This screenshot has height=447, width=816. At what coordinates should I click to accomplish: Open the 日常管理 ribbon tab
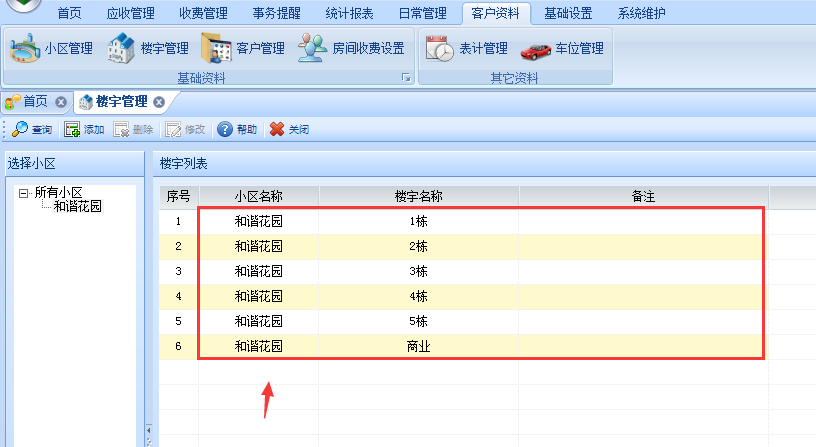pyautogui.click(x=423, y=13)
